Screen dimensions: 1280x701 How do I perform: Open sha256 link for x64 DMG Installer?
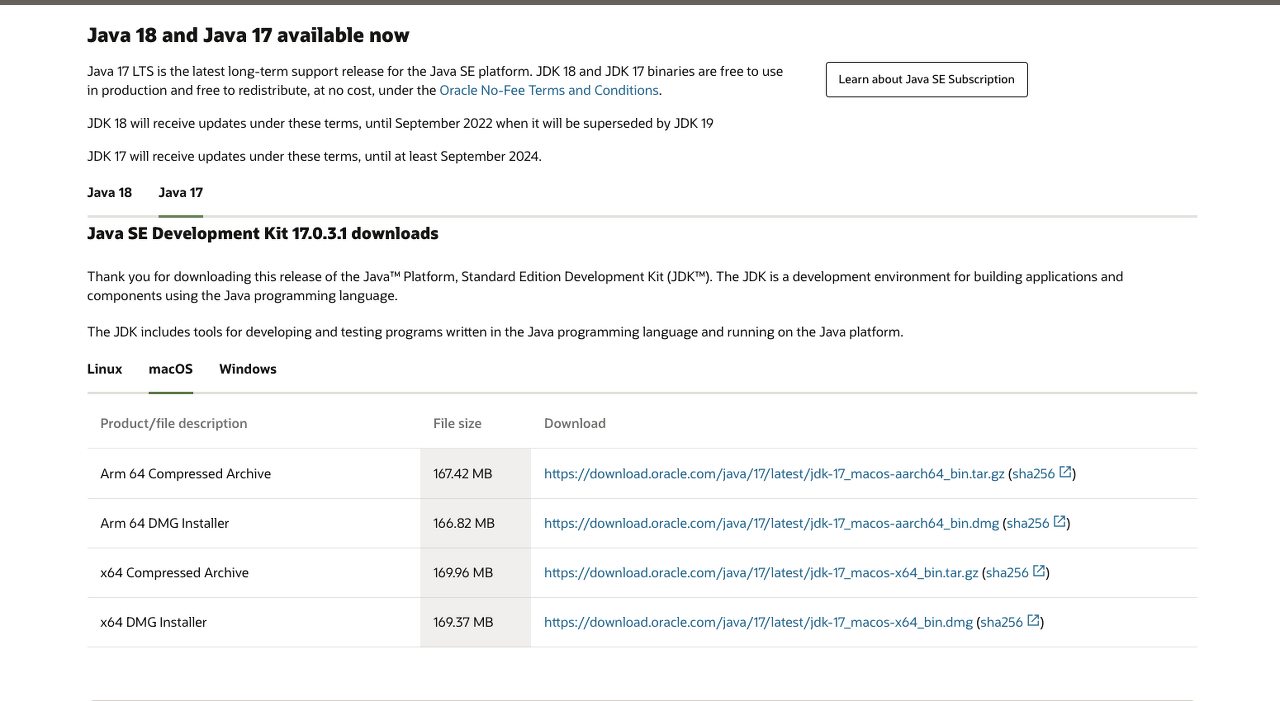(x=1002, y=622)
